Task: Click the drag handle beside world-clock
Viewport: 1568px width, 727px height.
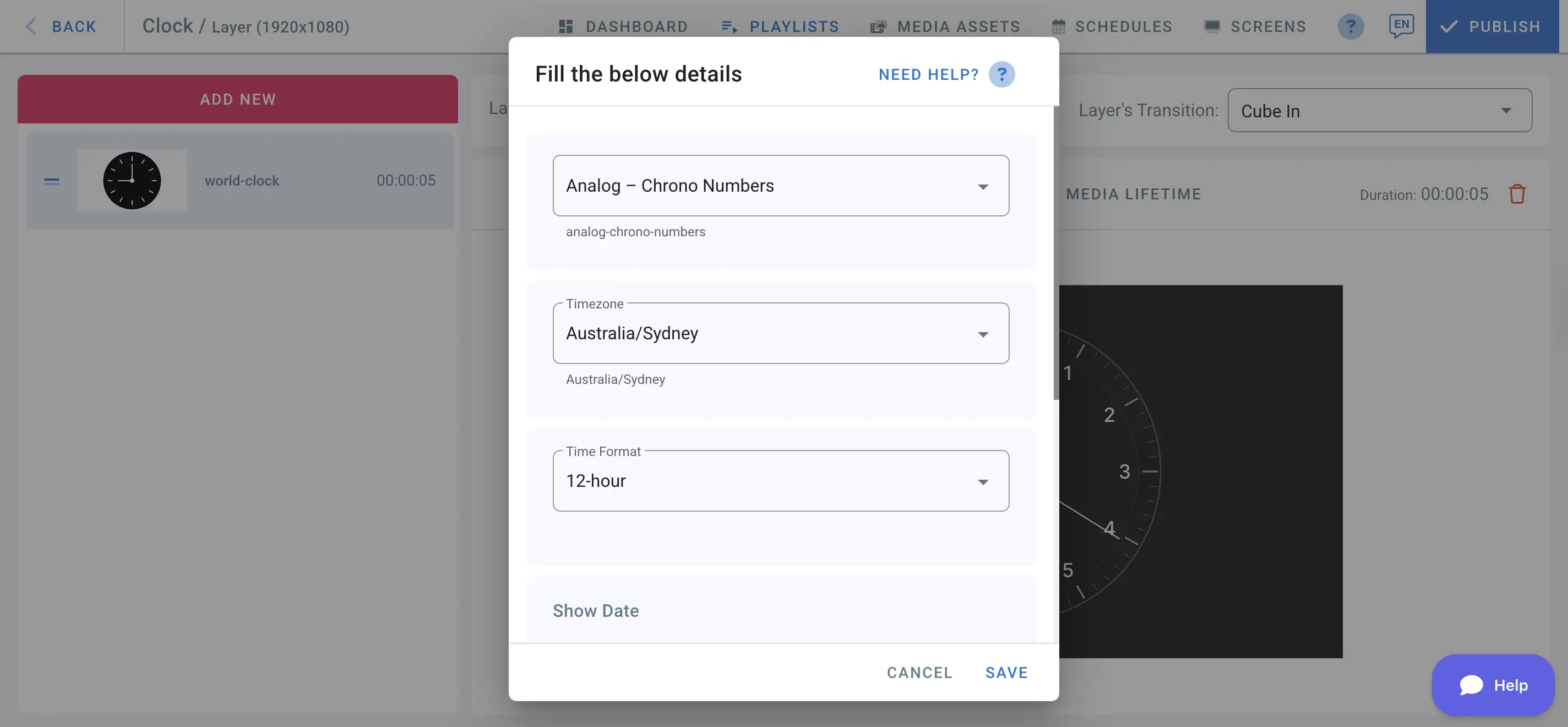Action: click(52, 181)
